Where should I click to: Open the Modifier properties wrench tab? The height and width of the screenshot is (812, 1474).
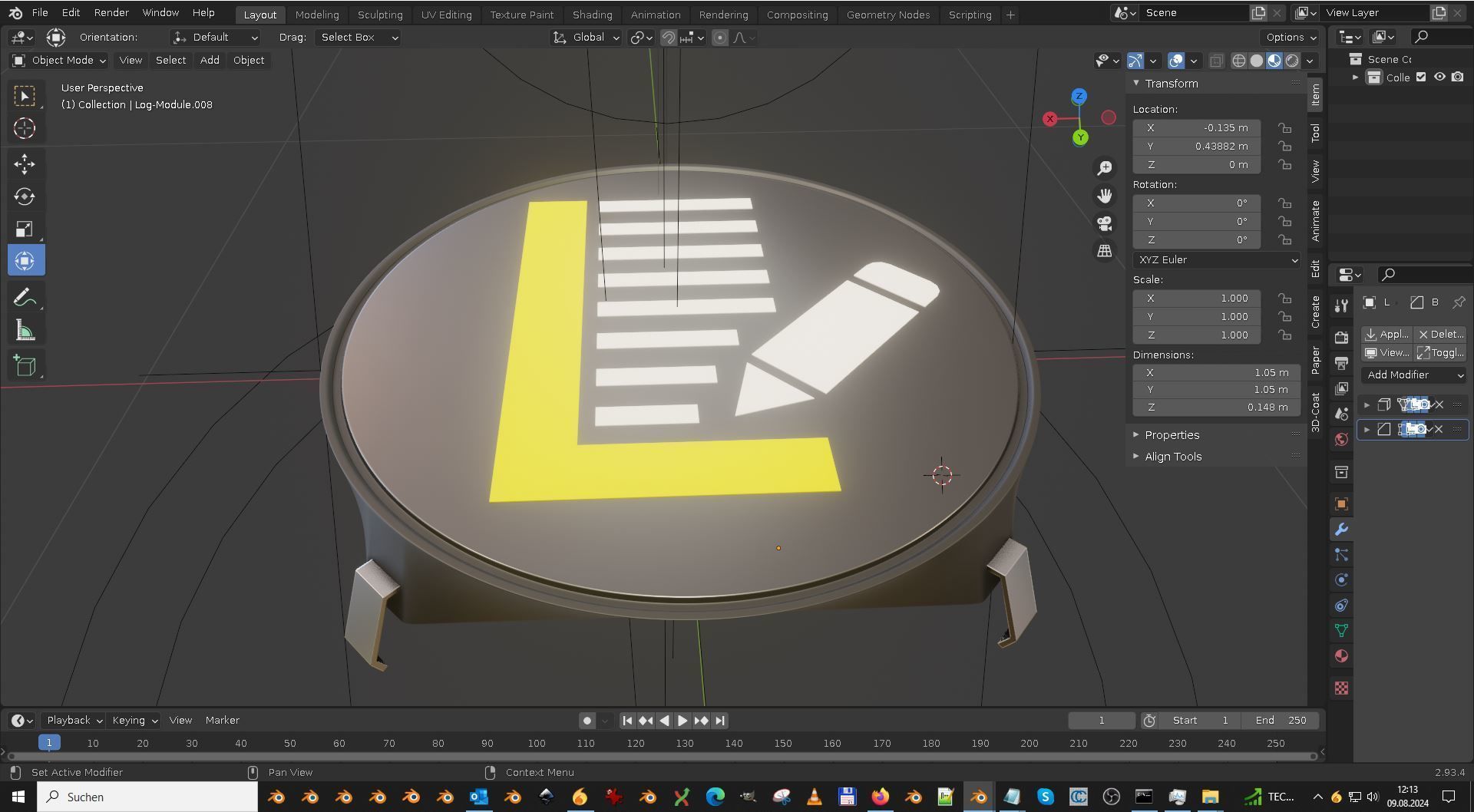pos(1341,529)
